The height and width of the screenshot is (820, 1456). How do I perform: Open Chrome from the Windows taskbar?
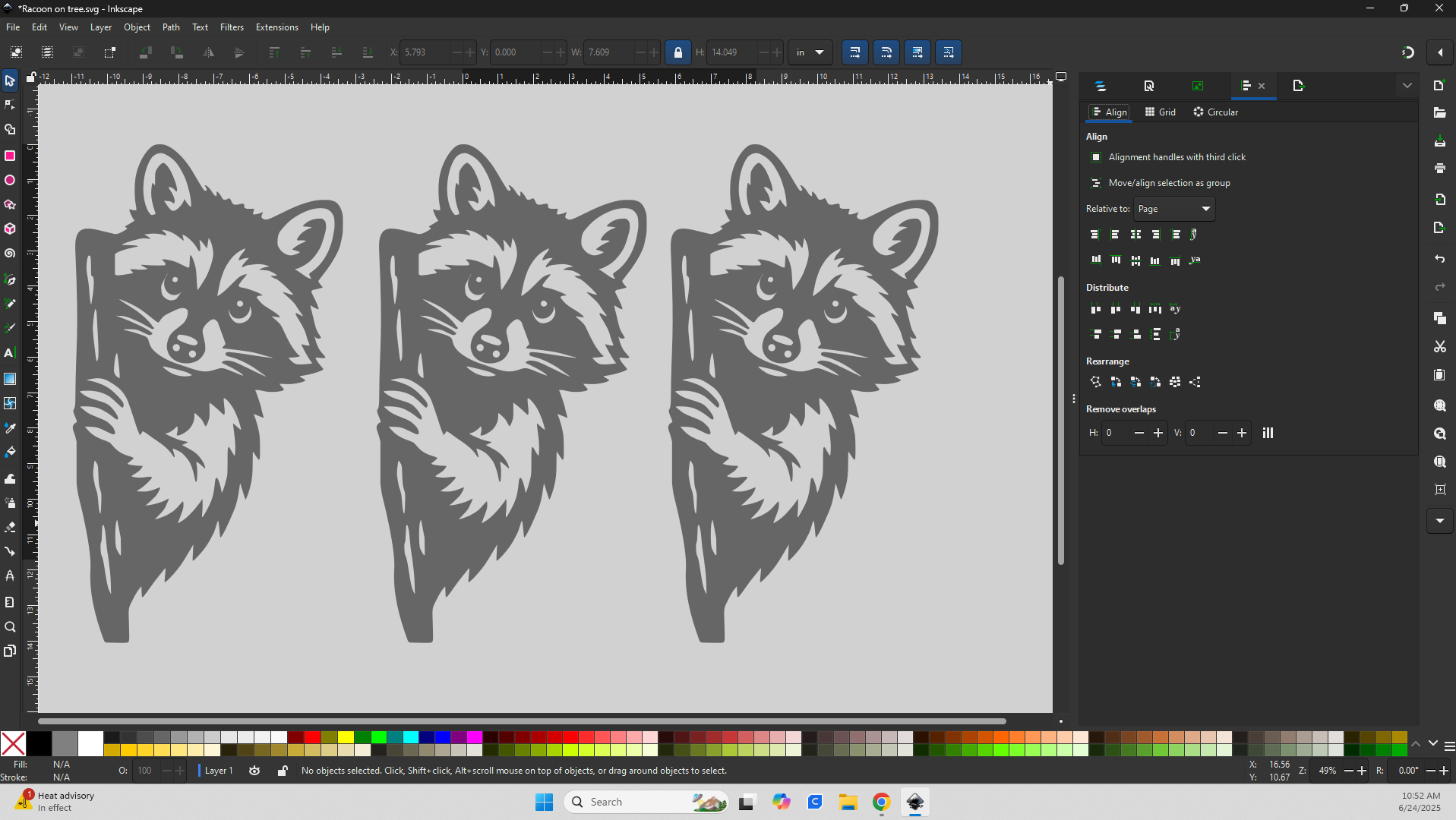point(881,802)
